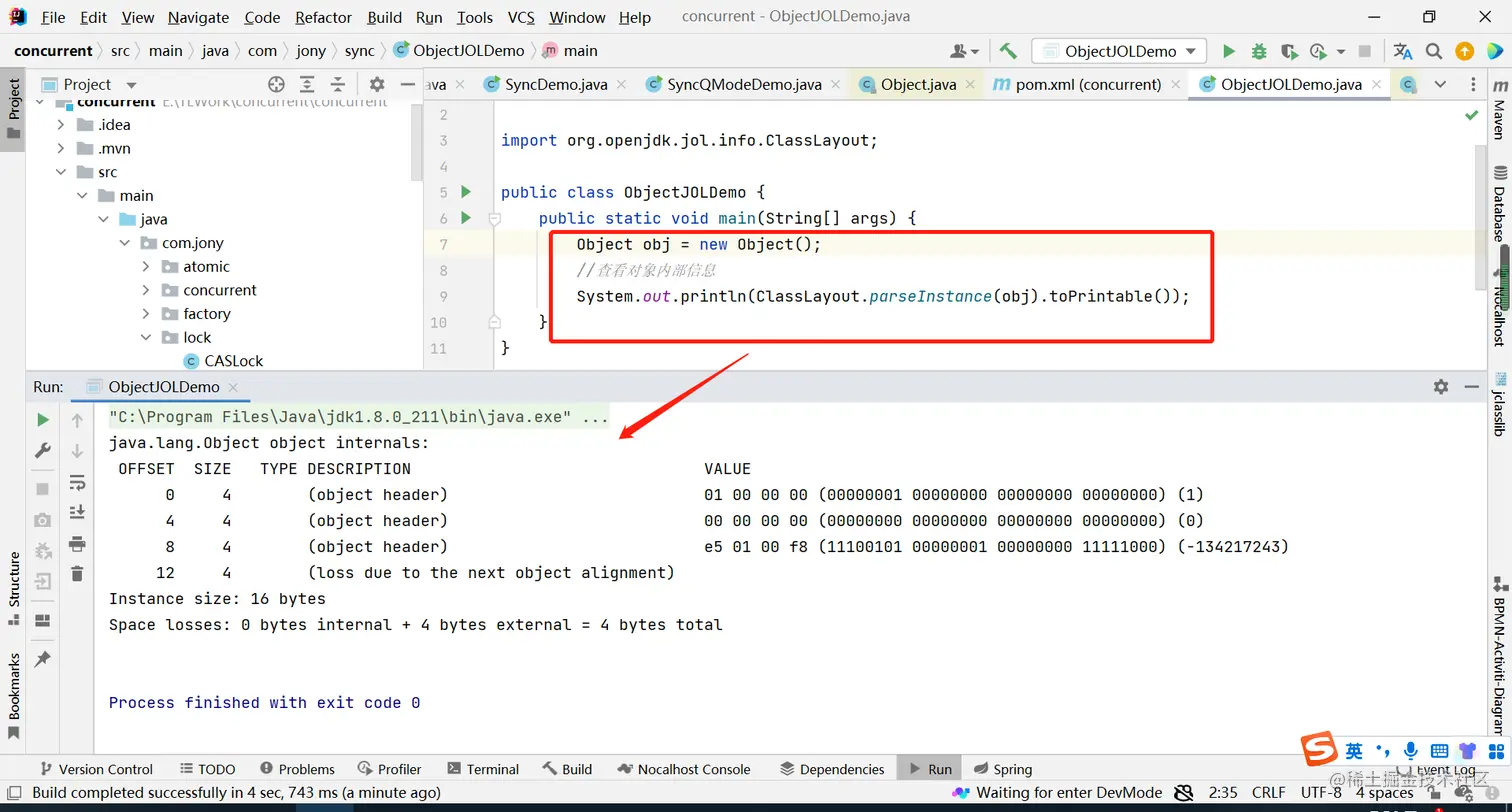The image size is (1512, 812).
Task: Collapse all nodes in the Project panel
Action: point(337,85)
